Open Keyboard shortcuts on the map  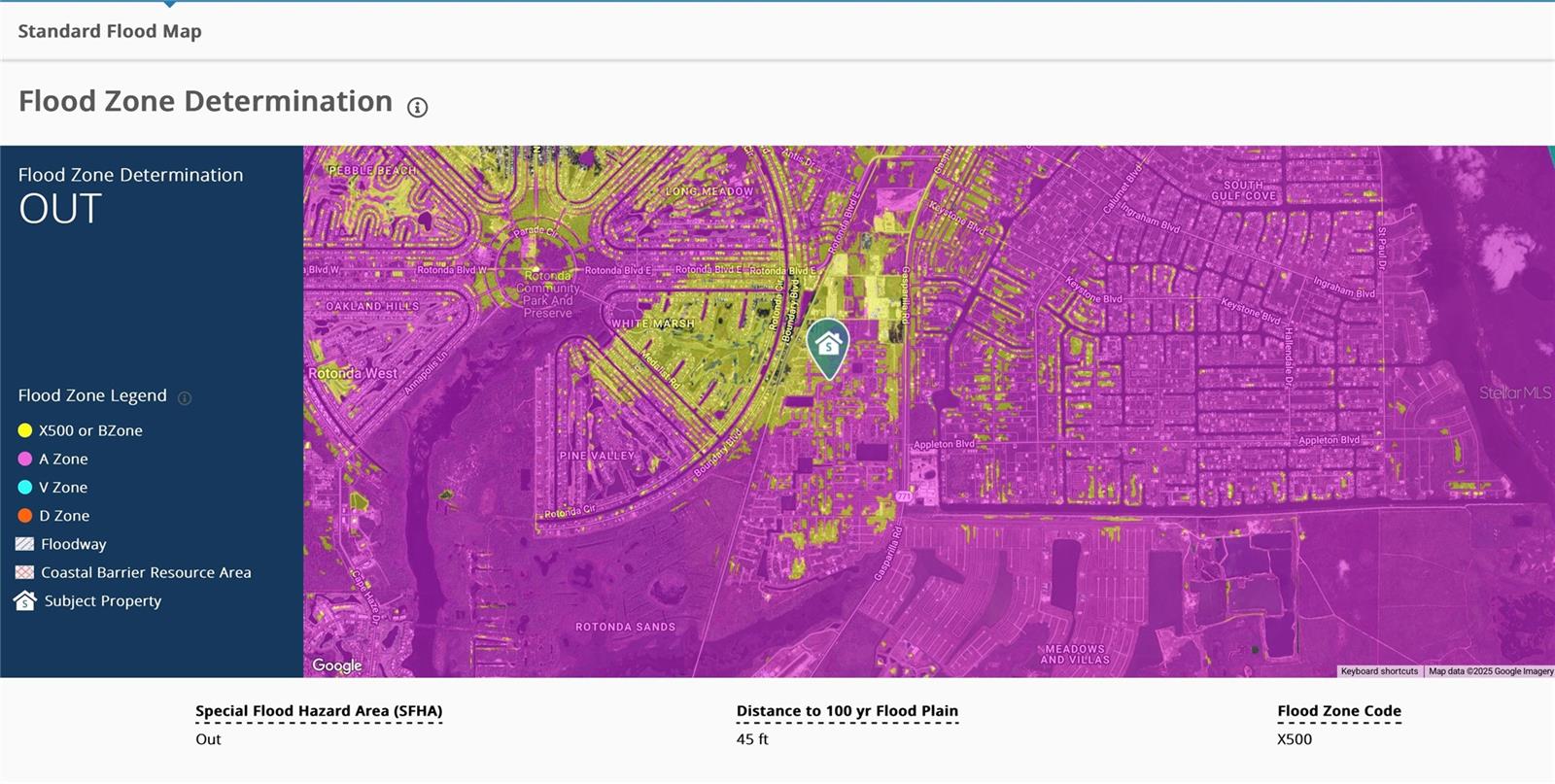[x=1378, y=671]
